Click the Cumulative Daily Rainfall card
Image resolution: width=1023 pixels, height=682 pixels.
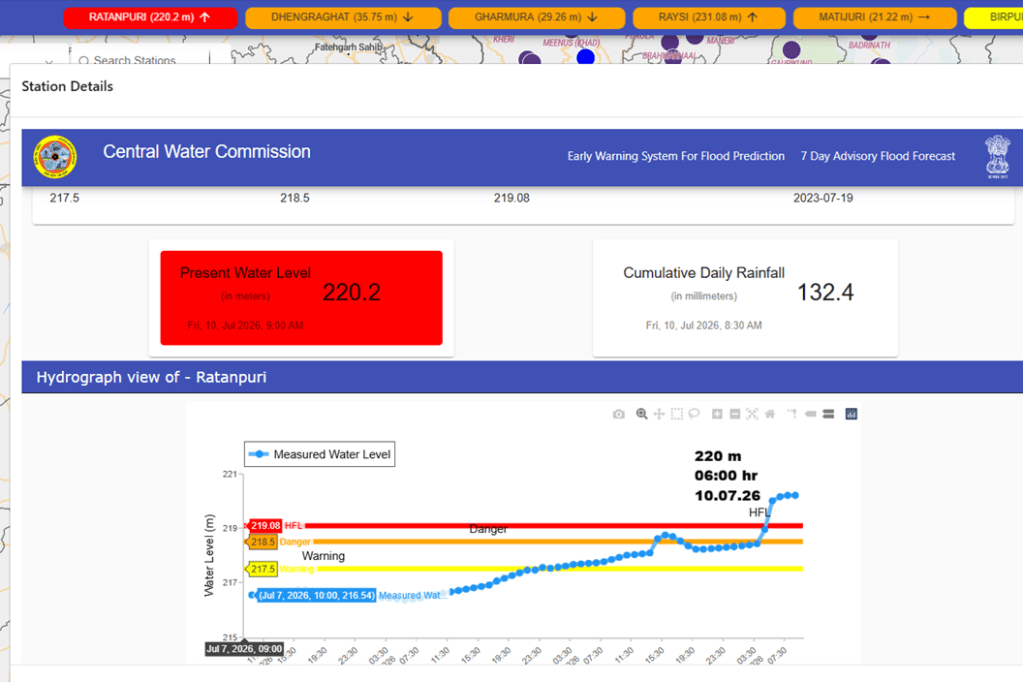coord(745,298)
